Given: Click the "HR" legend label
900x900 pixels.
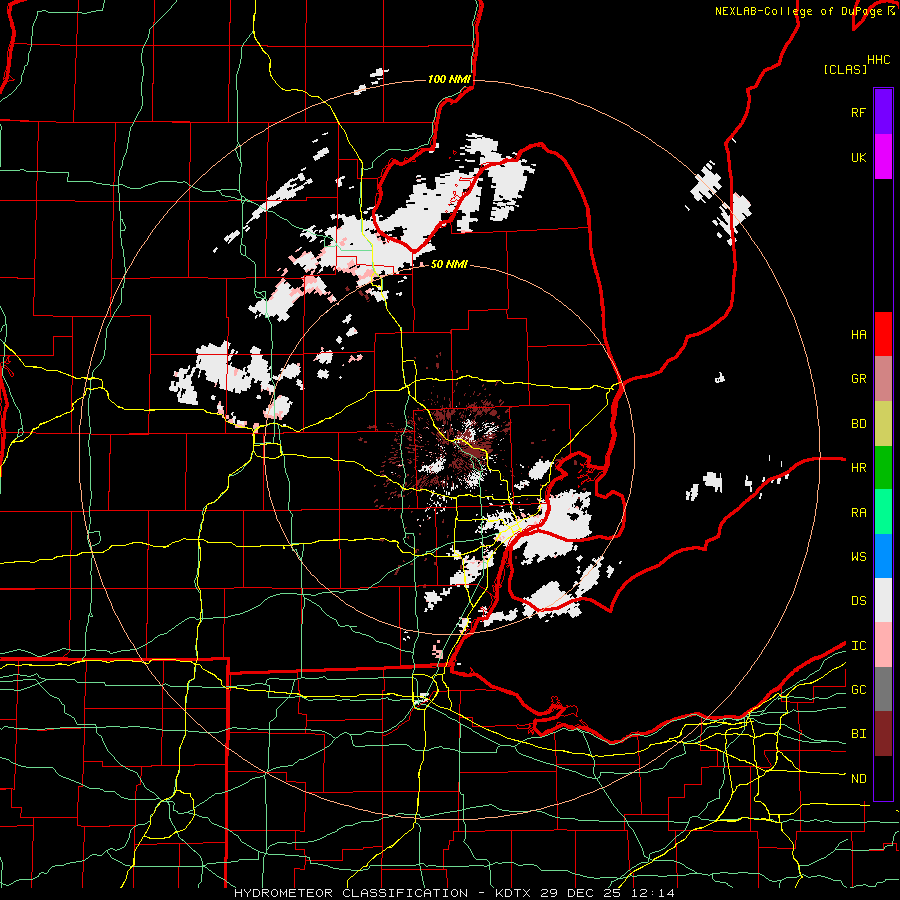Looking at the screenshot, I should click(858, 468).
